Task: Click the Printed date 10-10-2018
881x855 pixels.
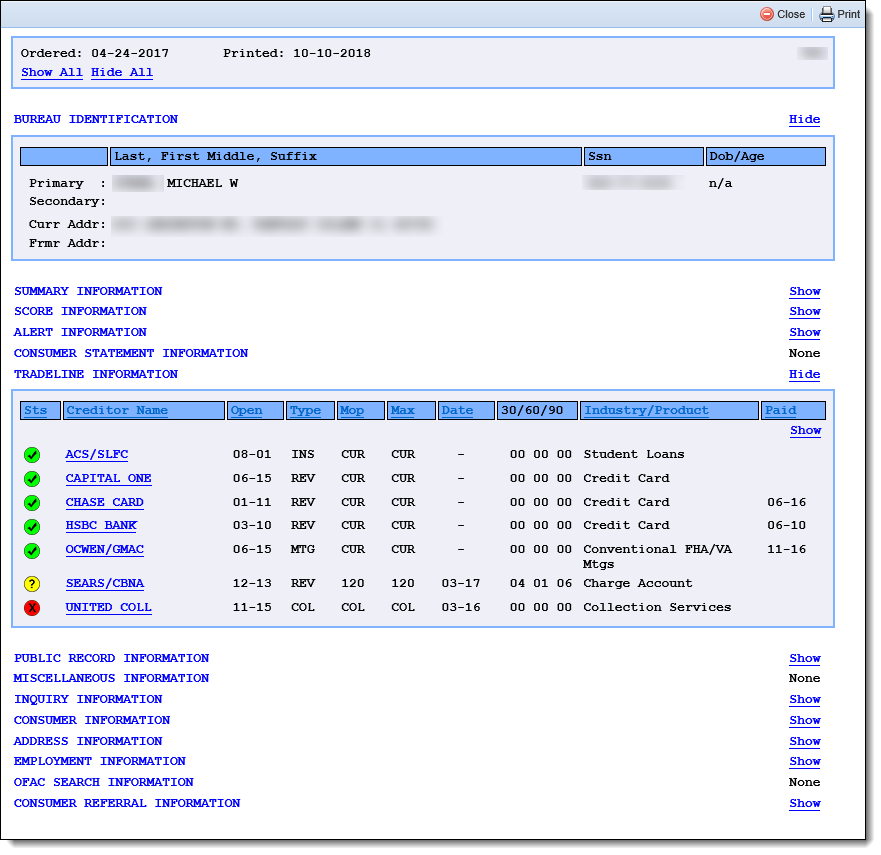Action: click(331, 53)
